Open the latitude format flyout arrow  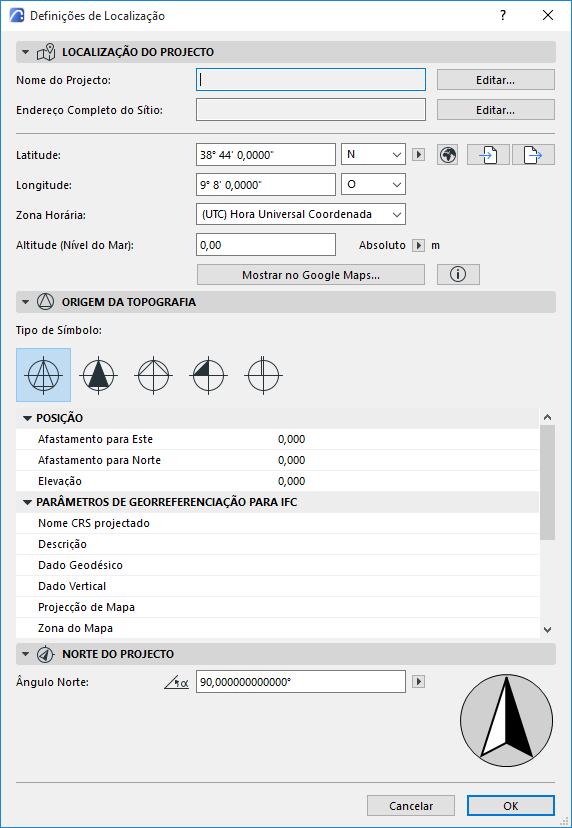click(418, 155)
